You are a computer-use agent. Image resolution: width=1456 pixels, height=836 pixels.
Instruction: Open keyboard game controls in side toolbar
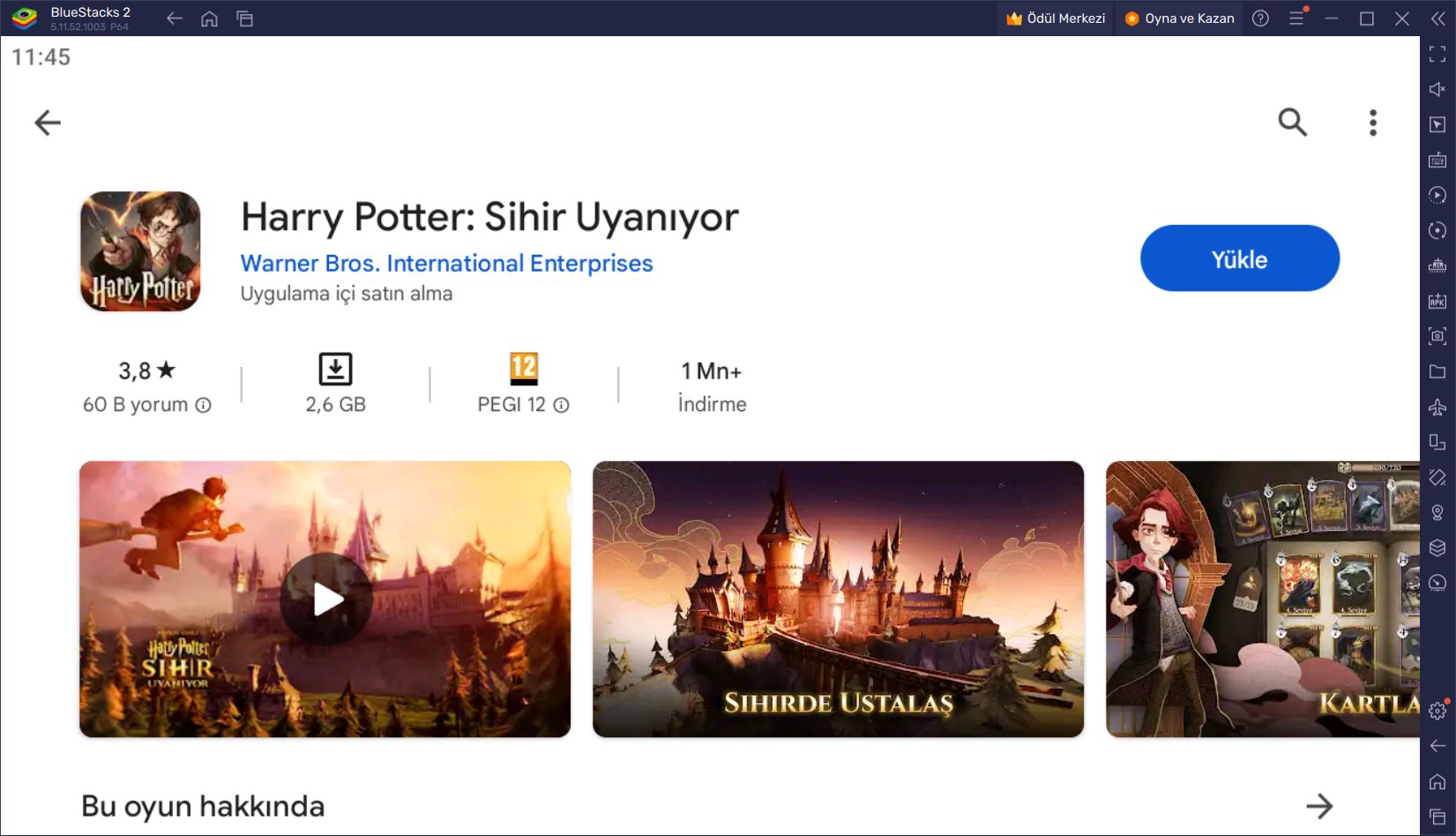coord(1437,160)
